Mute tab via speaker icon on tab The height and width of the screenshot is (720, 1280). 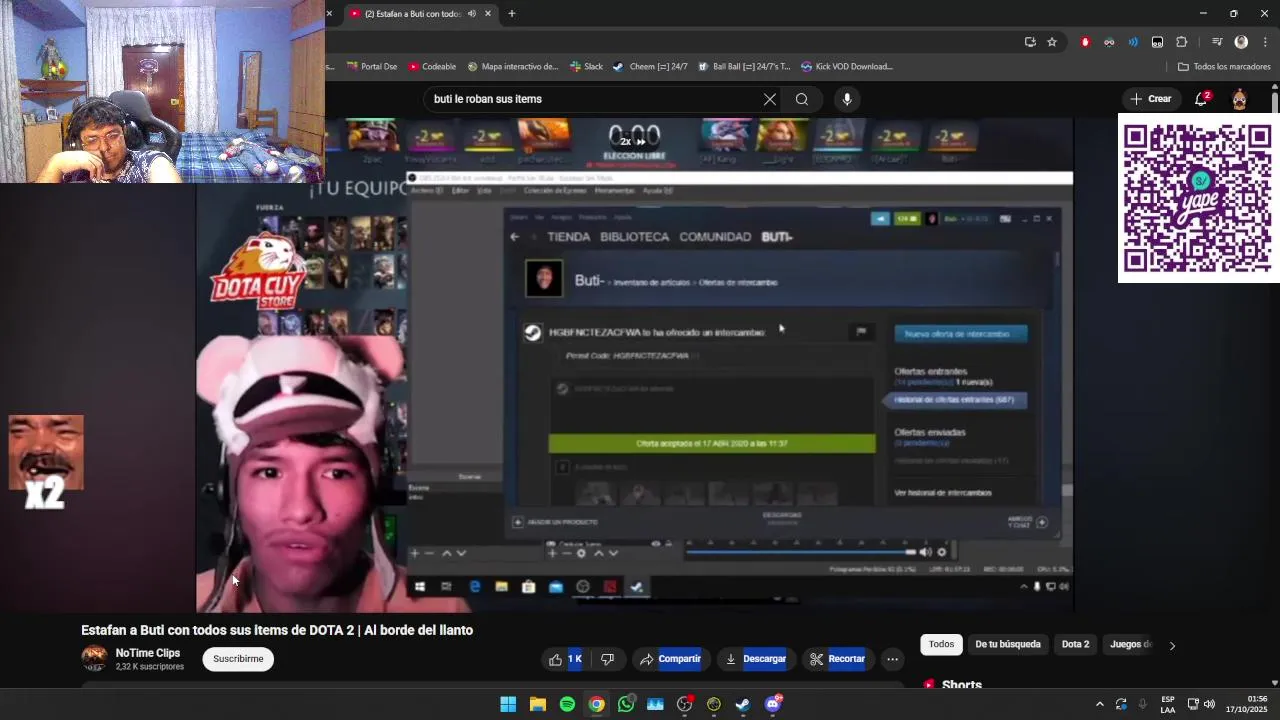[x=472, y=14]
